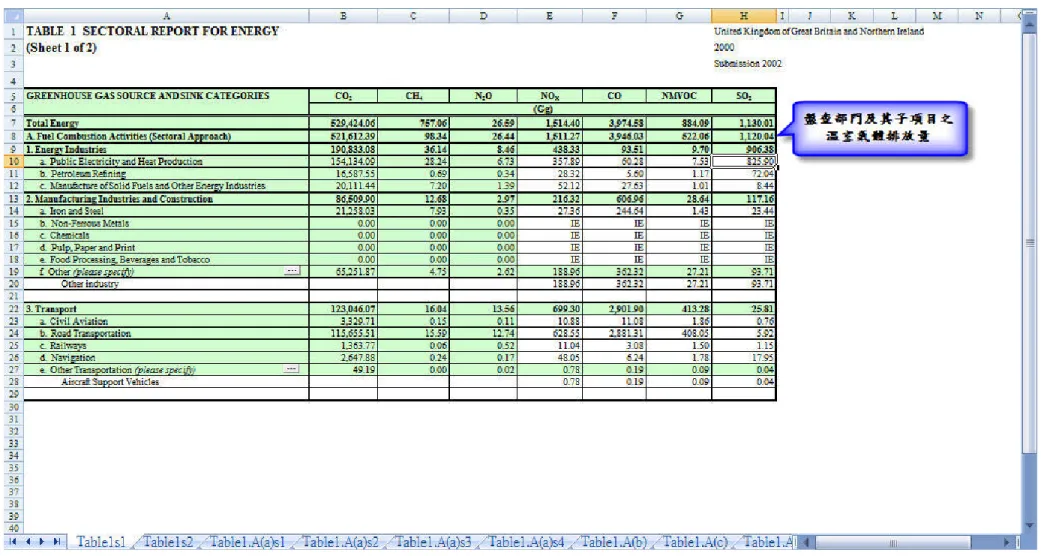Select 'd. Pulp, Paper and Print' cell
The width and height of the screenshot is (1041, 556).
pos(167,247)
